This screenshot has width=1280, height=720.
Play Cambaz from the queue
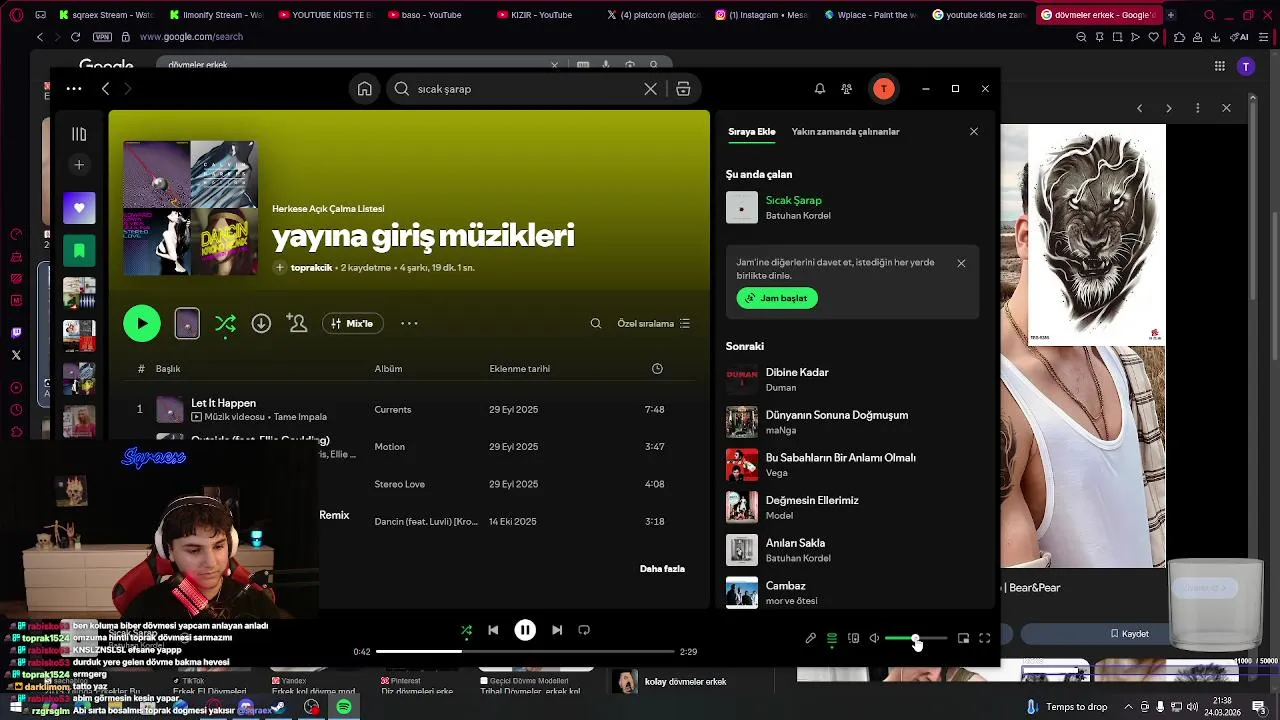tap(852, 592)
